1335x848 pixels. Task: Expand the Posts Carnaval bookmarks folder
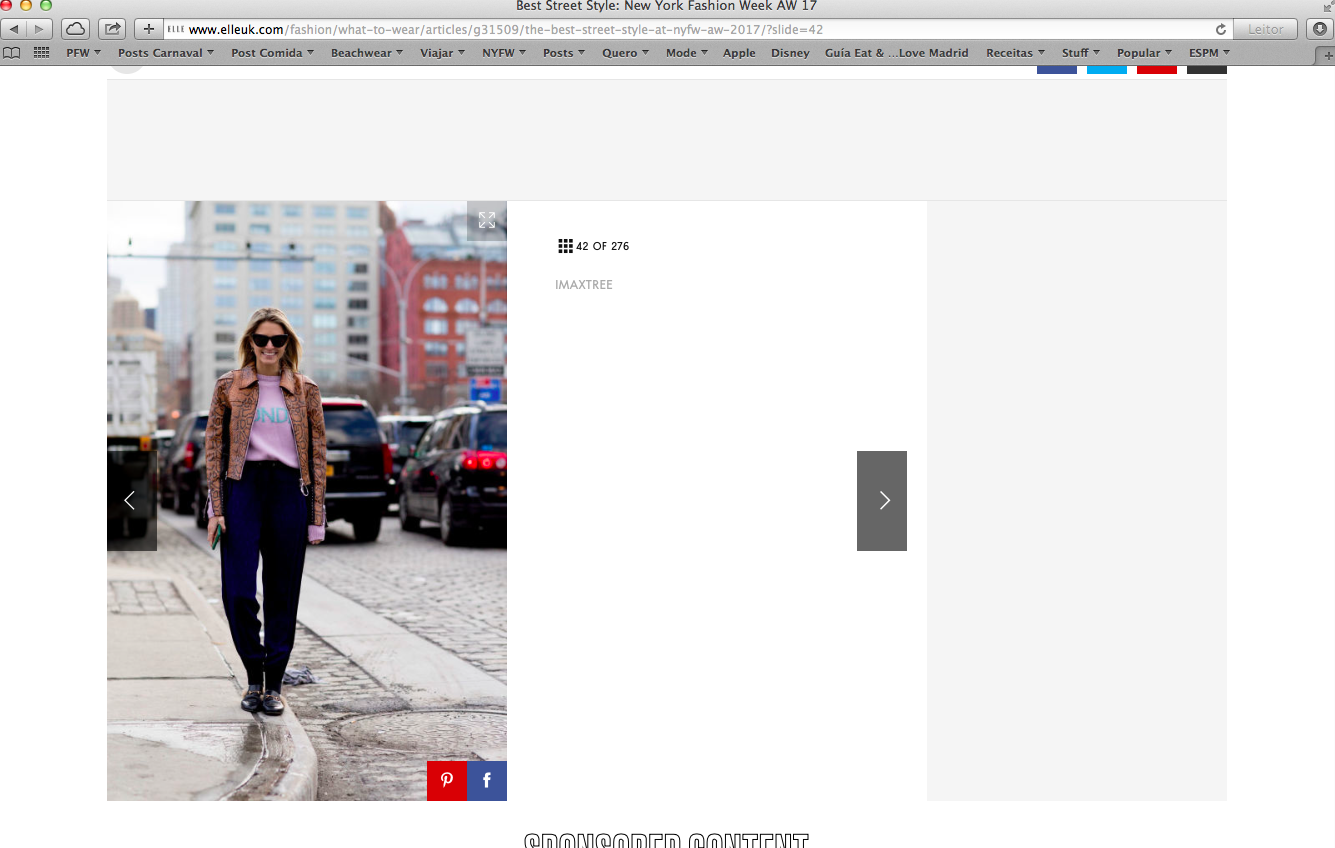pos(165,53)
